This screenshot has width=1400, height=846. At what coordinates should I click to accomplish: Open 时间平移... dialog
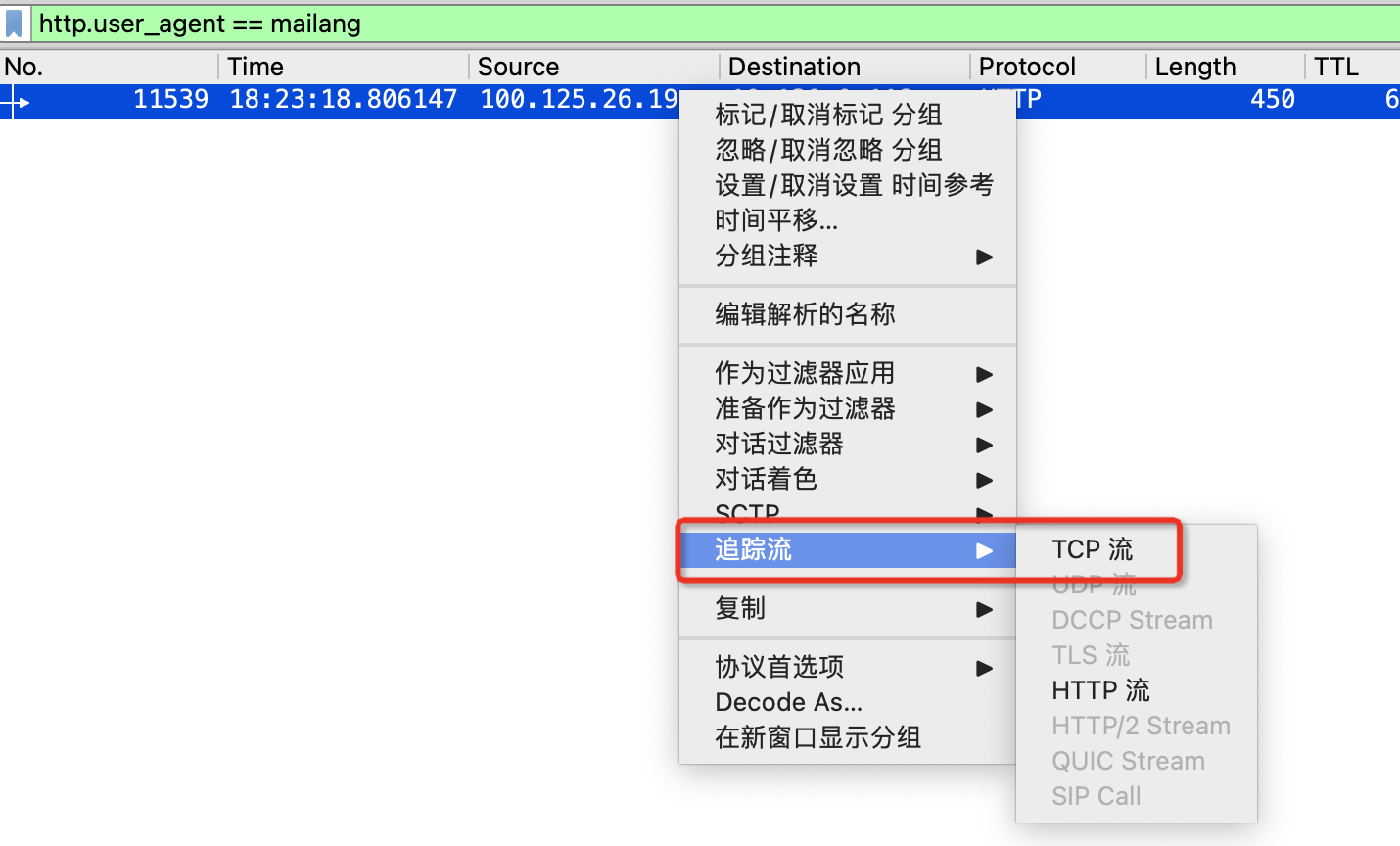pyautogui.click(x=776, y=220)
